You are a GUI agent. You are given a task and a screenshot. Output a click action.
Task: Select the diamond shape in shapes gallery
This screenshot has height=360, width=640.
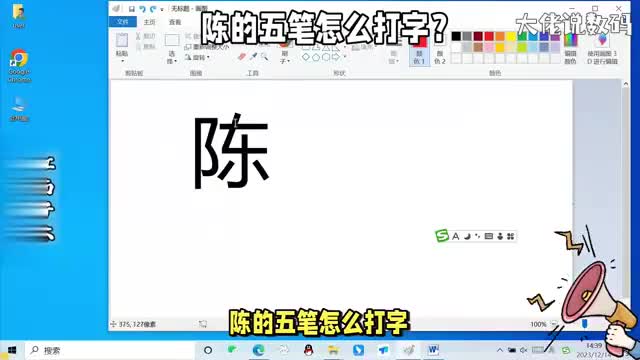click(x=305, y=57)
